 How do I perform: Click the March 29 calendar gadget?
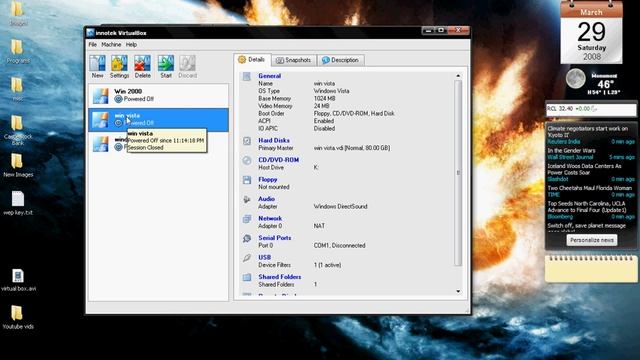[591, 33]
